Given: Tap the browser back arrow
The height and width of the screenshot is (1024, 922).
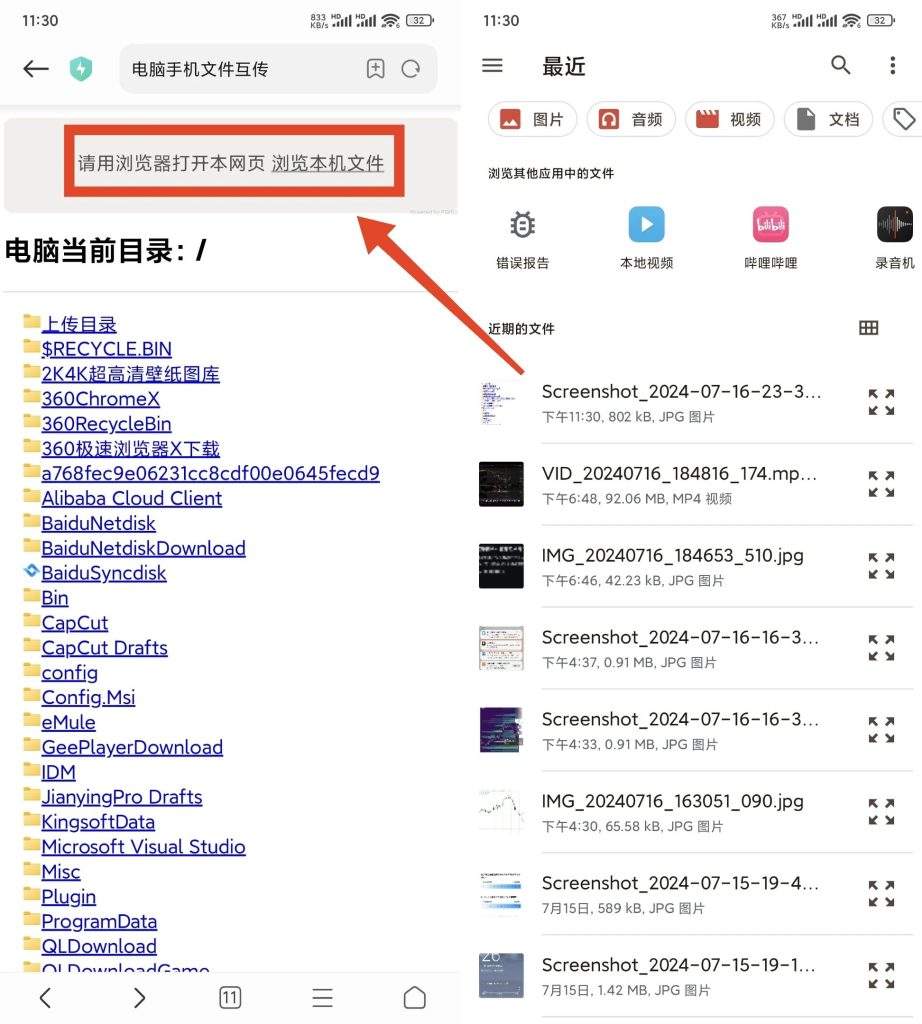Looking at the screenshot, I should [36, 69].
